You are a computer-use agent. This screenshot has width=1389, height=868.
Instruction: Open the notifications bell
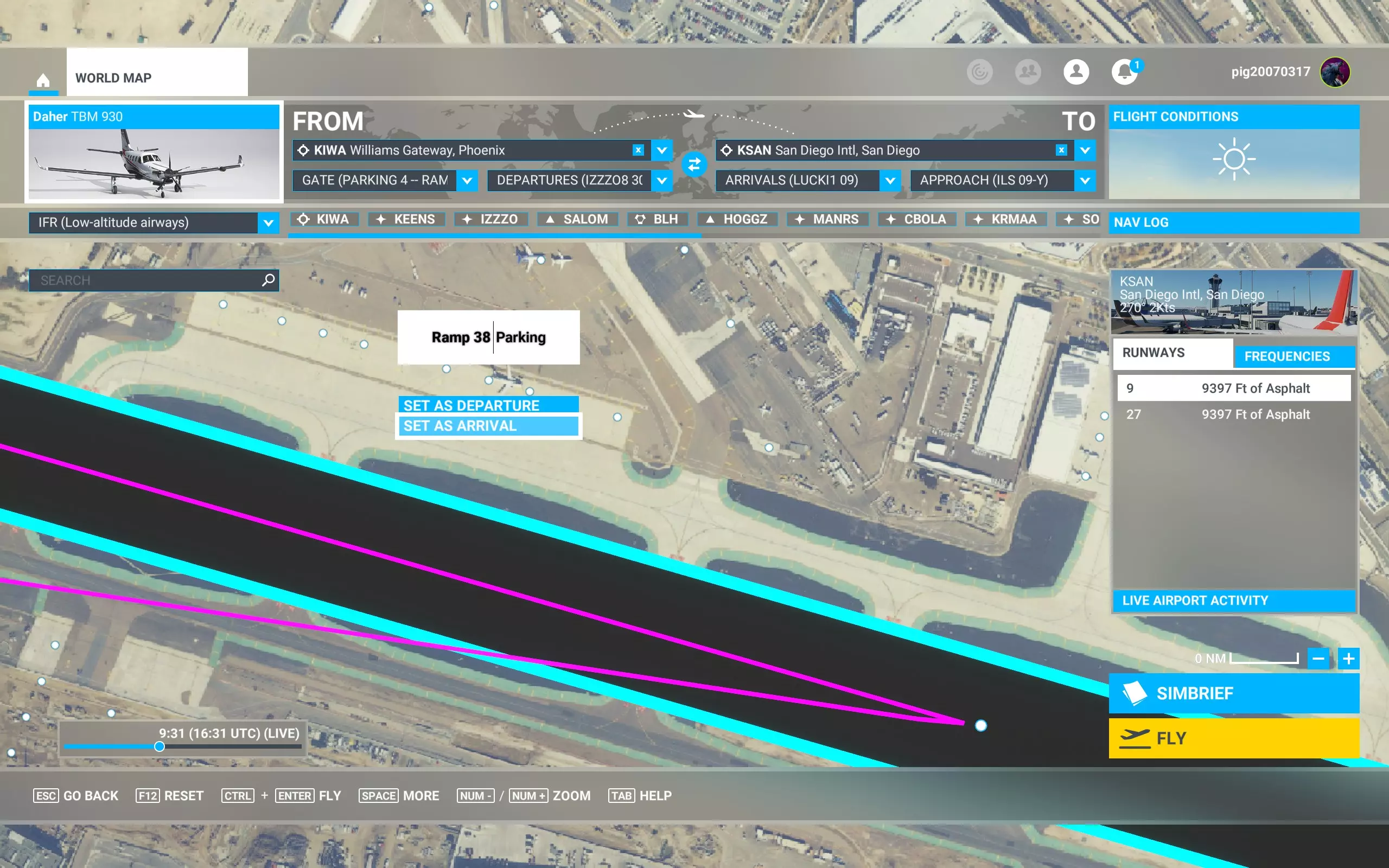tap(1124, 72)
